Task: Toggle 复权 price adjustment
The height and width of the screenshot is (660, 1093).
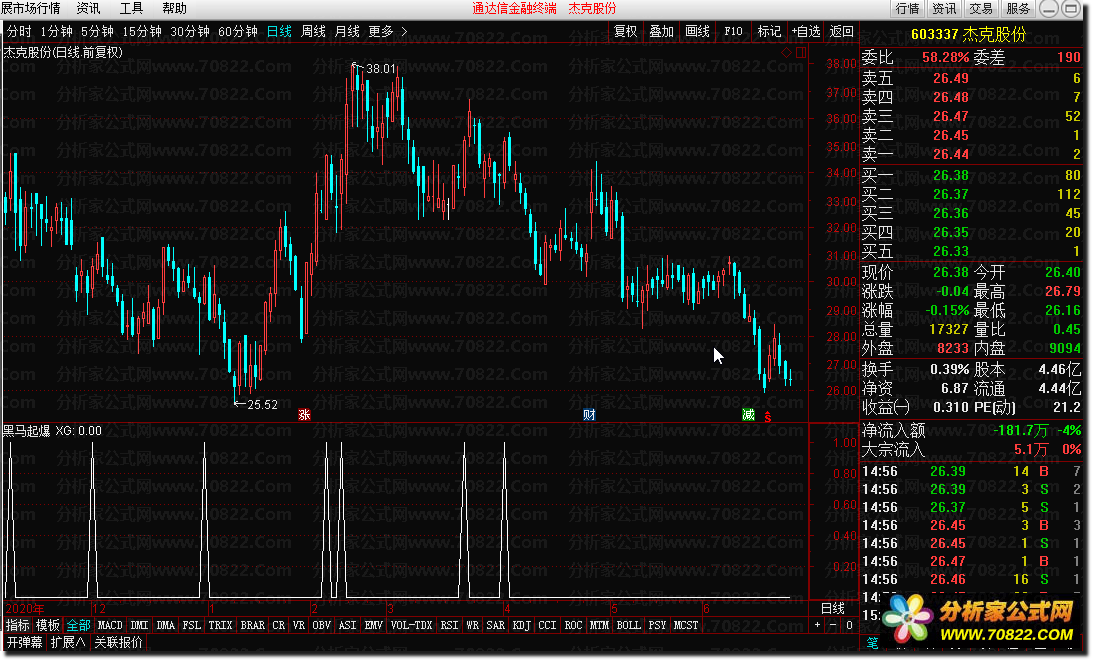Action: pos(625,31)
